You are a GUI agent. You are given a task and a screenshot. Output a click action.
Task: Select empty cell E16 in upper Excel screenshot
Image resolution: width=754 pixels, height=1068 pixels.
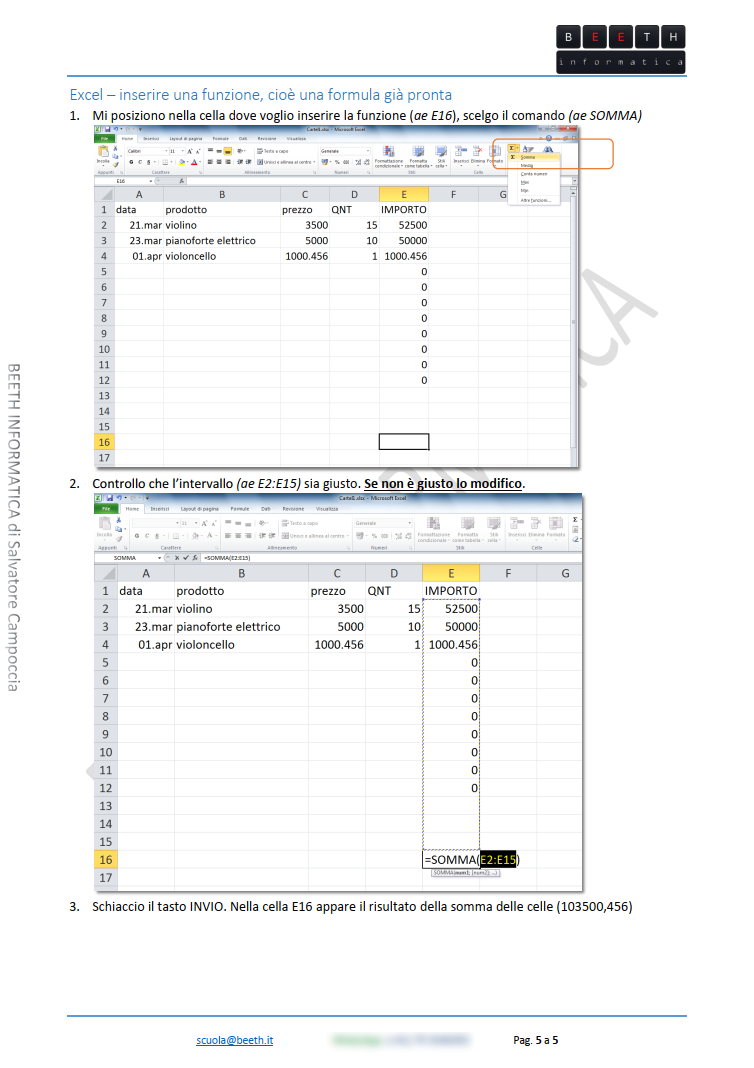404,442
